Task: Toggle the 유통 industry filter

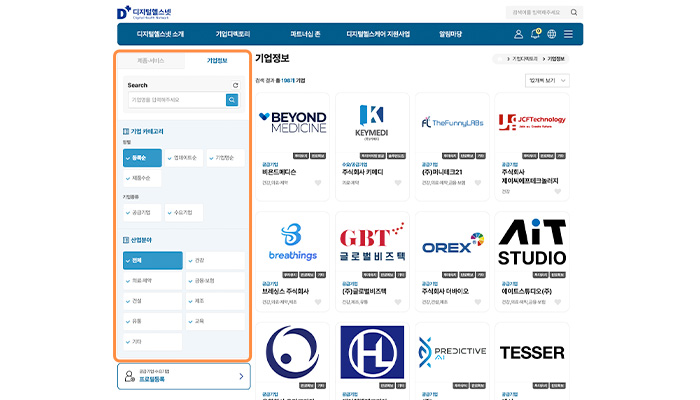Action: click(x=153, y=321)
